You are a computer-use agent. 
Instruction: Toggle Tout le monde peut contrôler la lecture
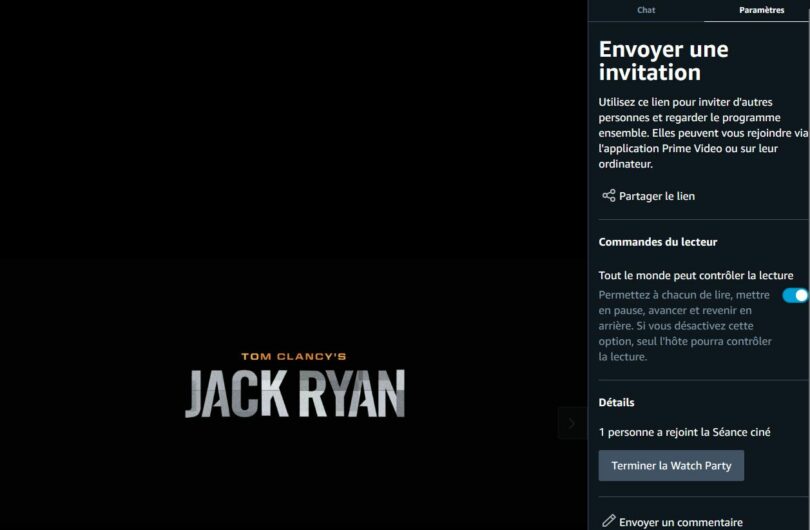(x=795, y=295)
